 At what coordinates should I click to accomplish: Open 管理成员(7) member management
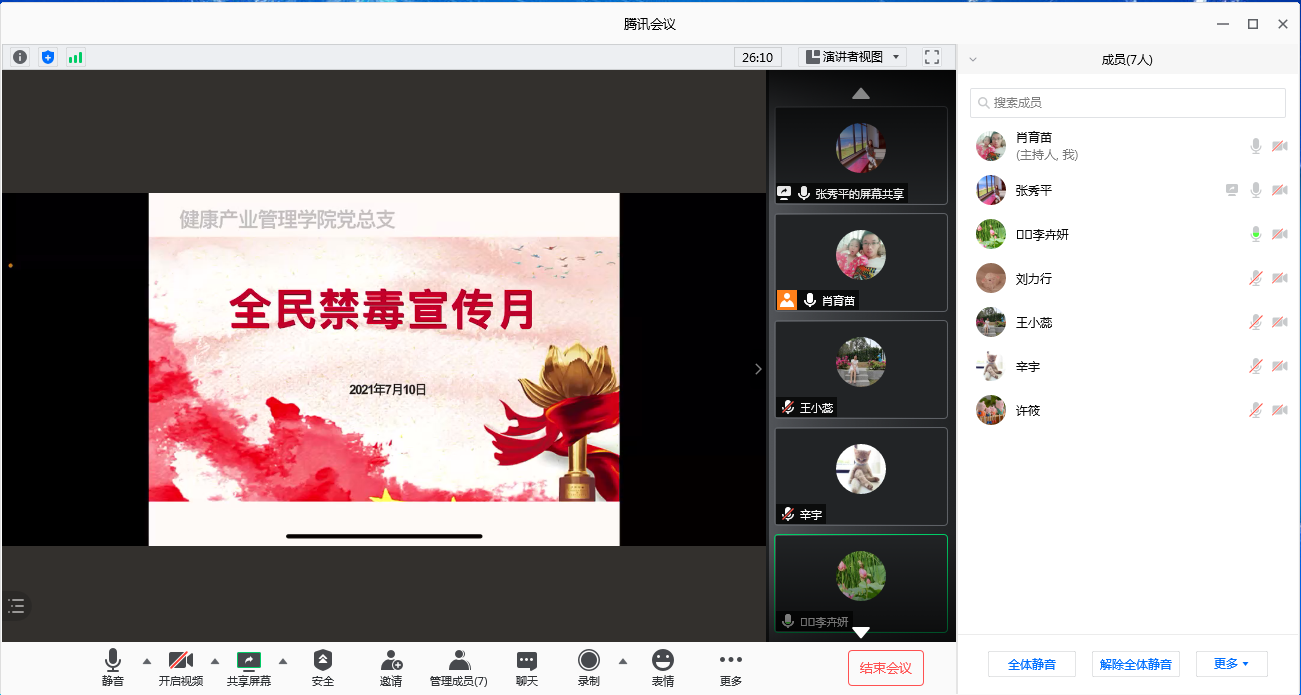[x=459, y=667]
